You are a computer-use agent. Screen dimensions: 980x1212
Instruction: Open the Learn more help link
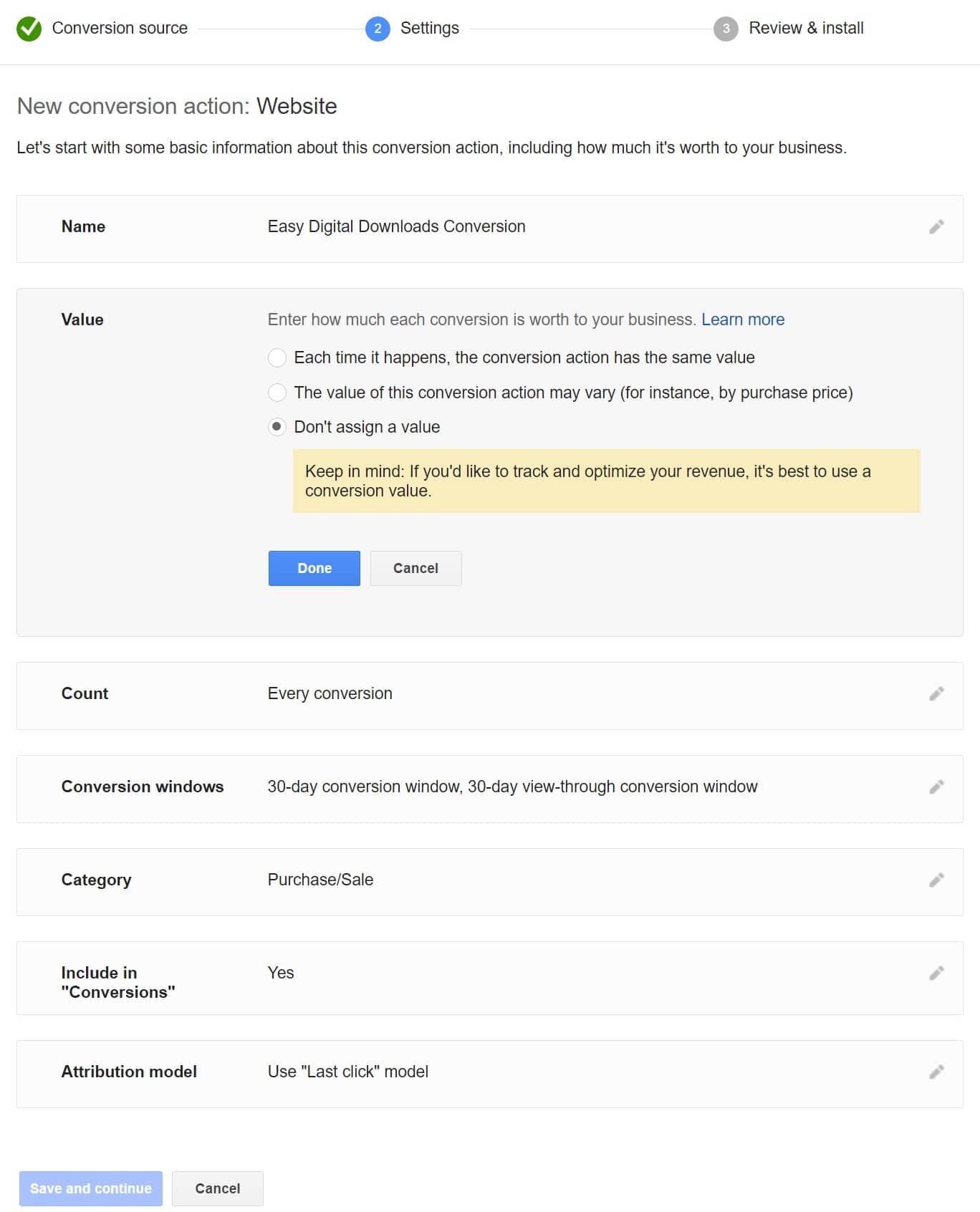pyautogui.click(x=744, y=319)
